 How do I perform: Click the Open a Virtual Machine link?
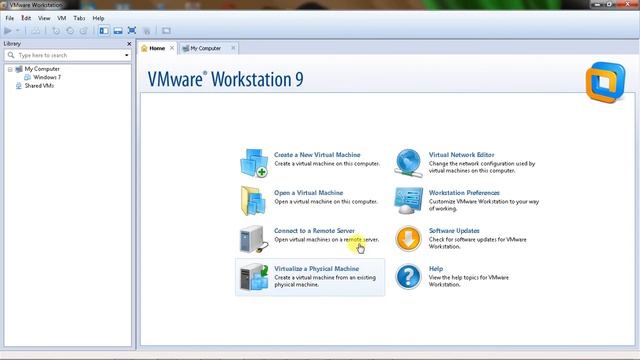pyautogui.click(x=309, y=193)
